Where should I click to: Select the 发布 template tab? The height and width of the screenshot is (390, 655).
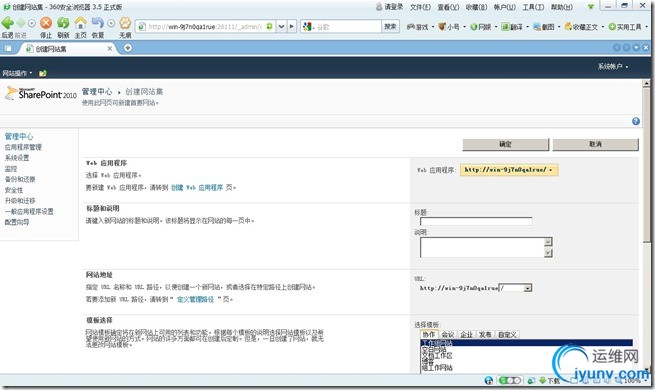pyautogui.click(x=485, y=334)
